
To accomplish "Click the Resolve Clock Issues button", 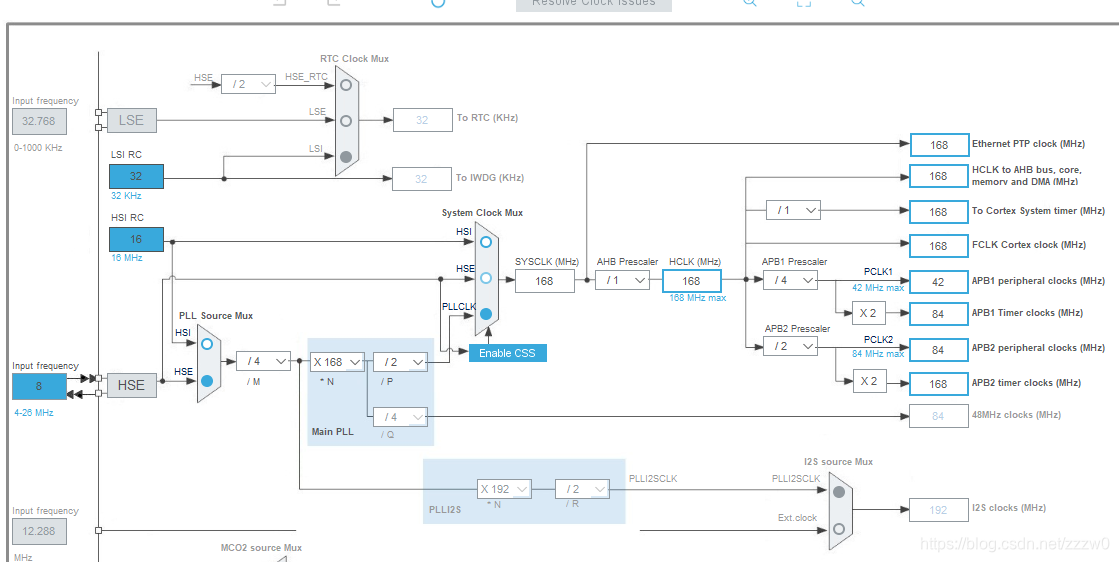I will coord(594,4).
